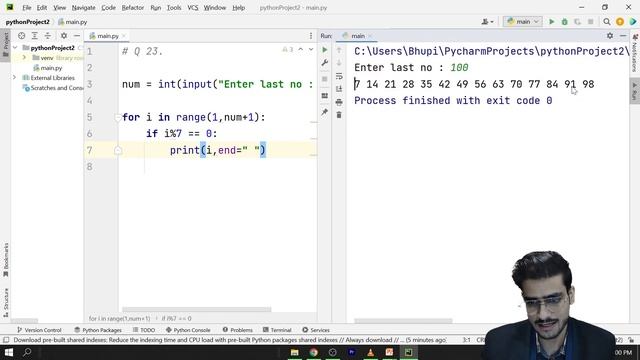
Task: Expand the venv folder
Action: point(24,58)
